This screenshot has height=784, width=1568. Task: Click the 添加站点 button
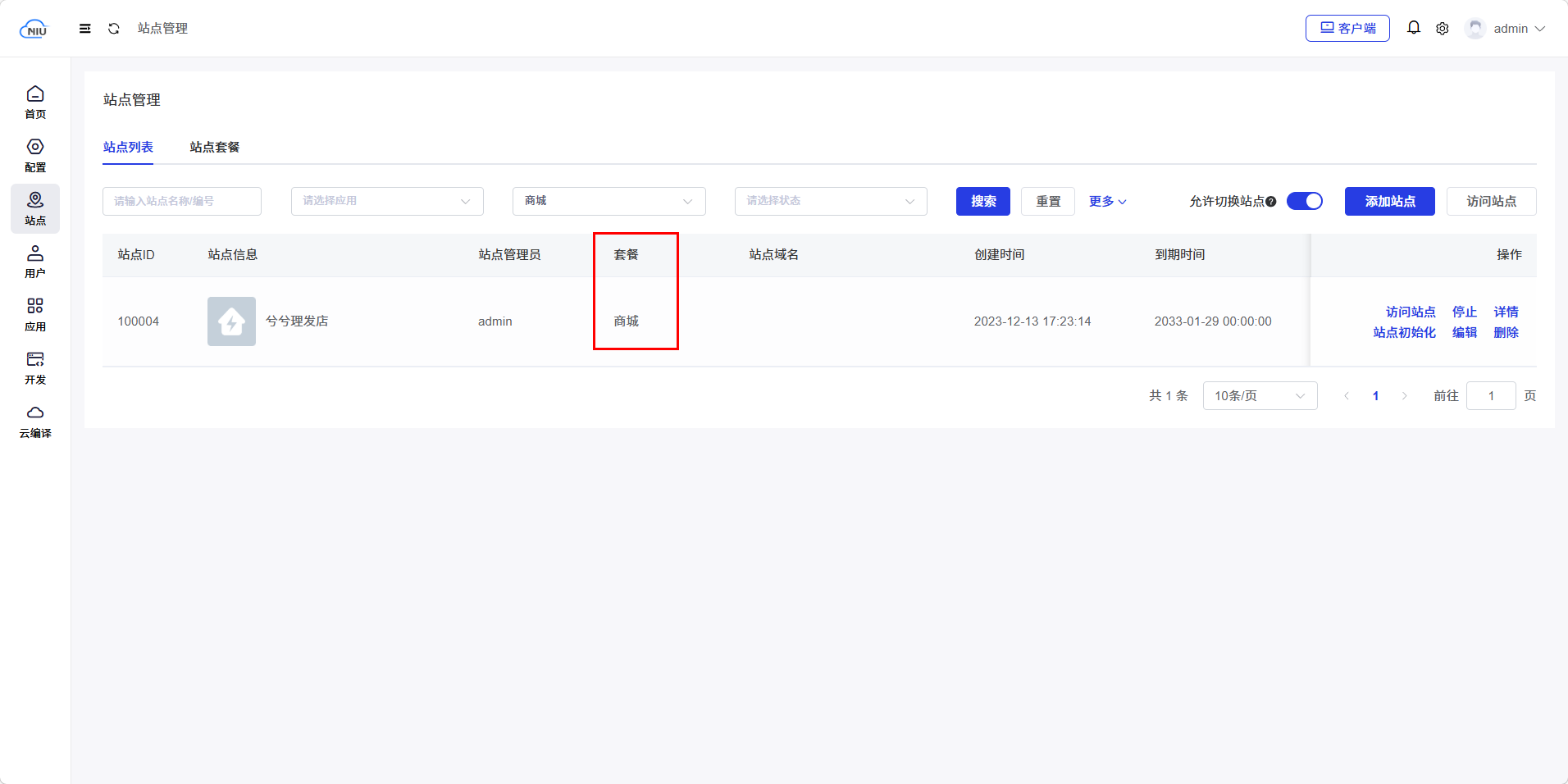[x=1389, y=201]
